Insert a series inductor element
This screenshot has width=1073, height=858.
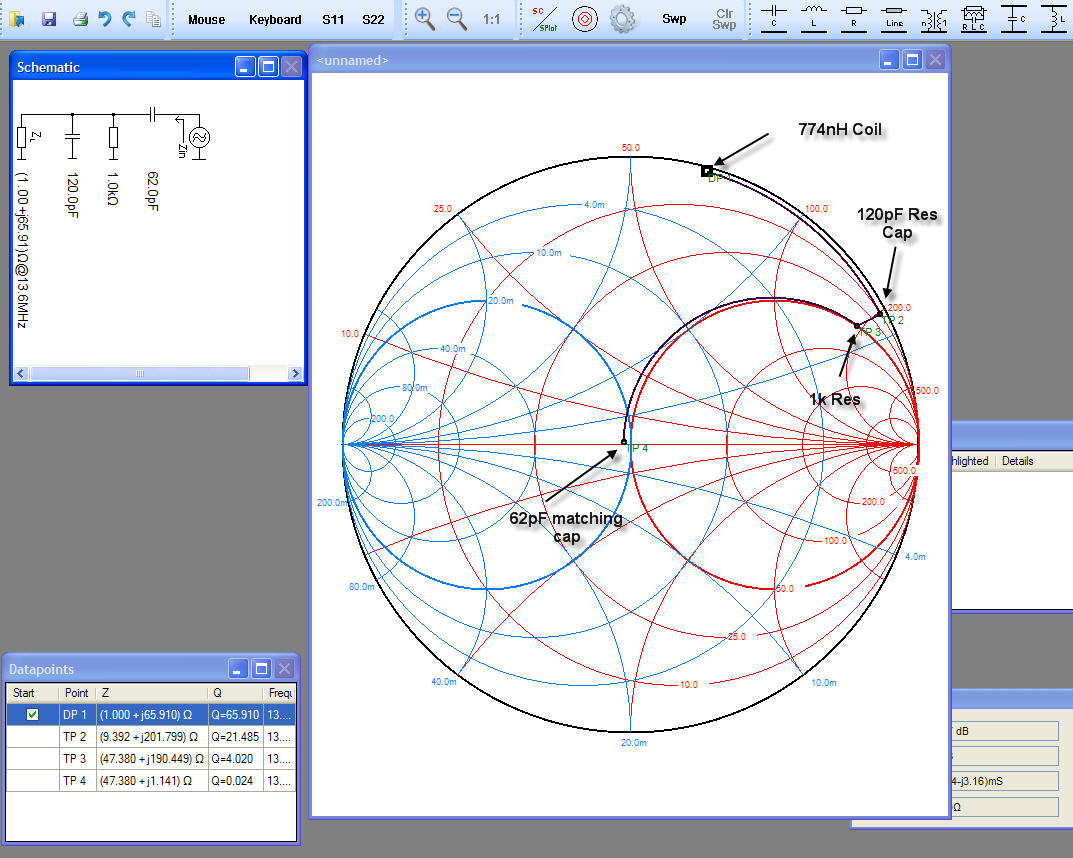[x=814, y=18]
